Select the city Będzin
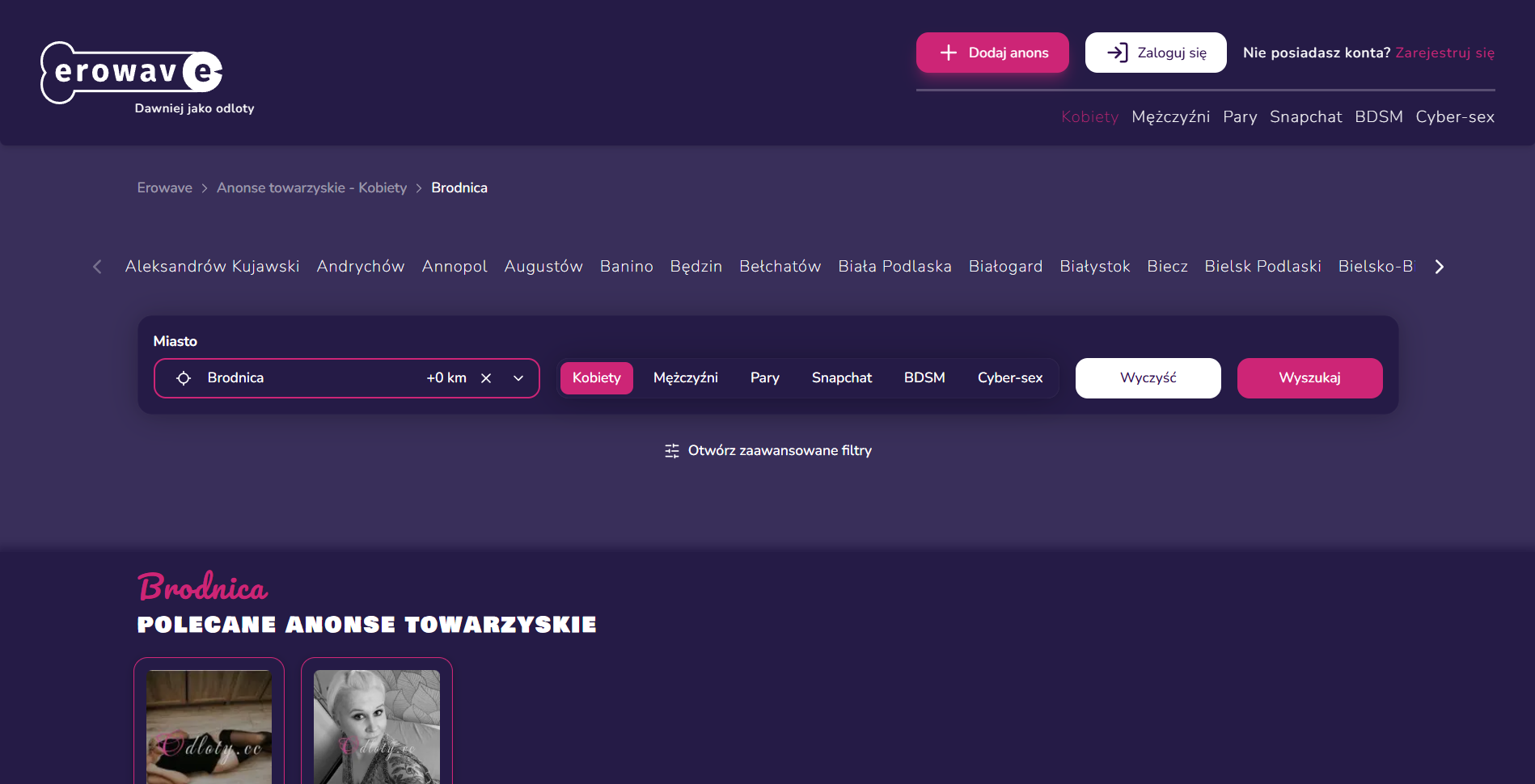1535x784 pixels. coord(696,267)
